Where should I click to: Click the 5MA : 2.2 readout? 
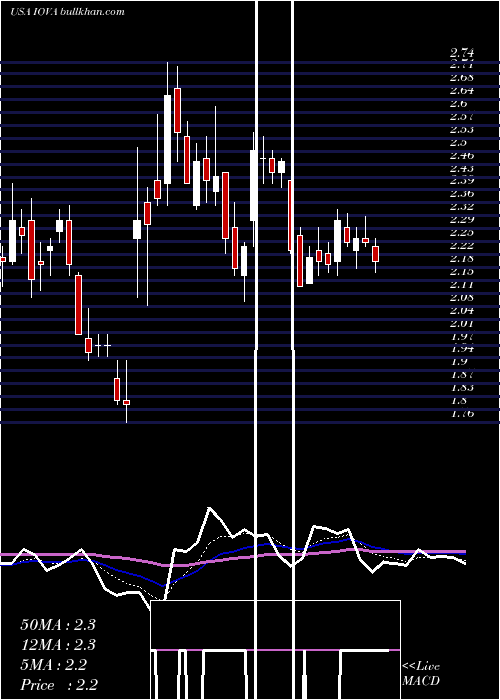pos(54,665)
